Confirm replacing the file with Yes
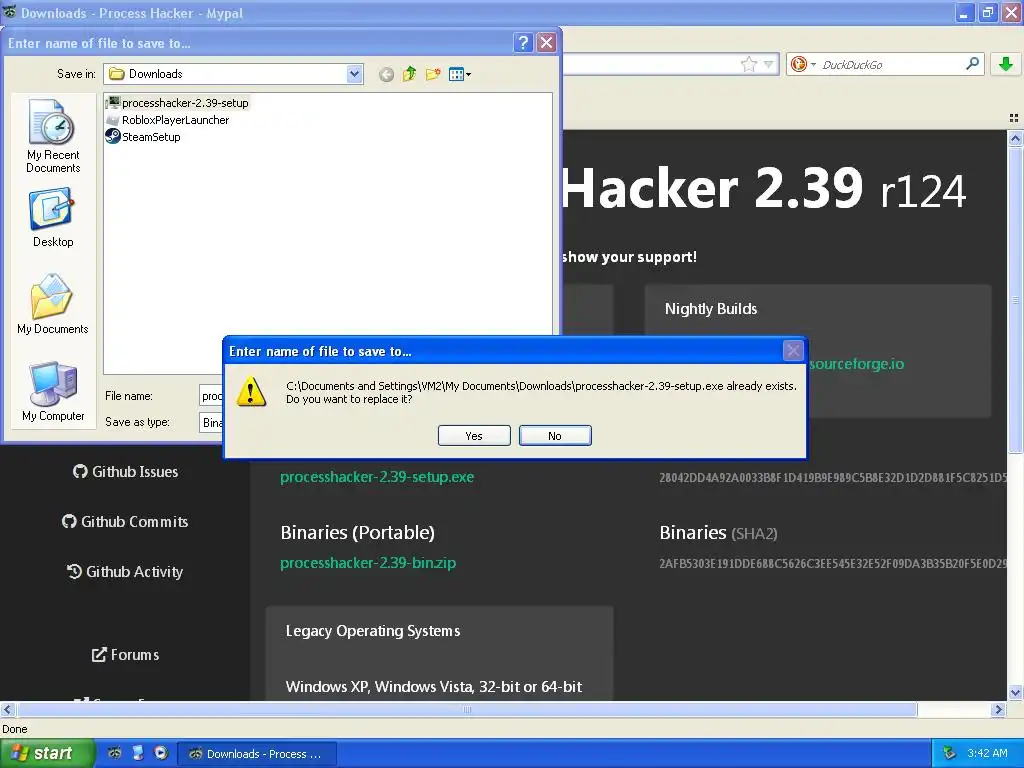 474,436
